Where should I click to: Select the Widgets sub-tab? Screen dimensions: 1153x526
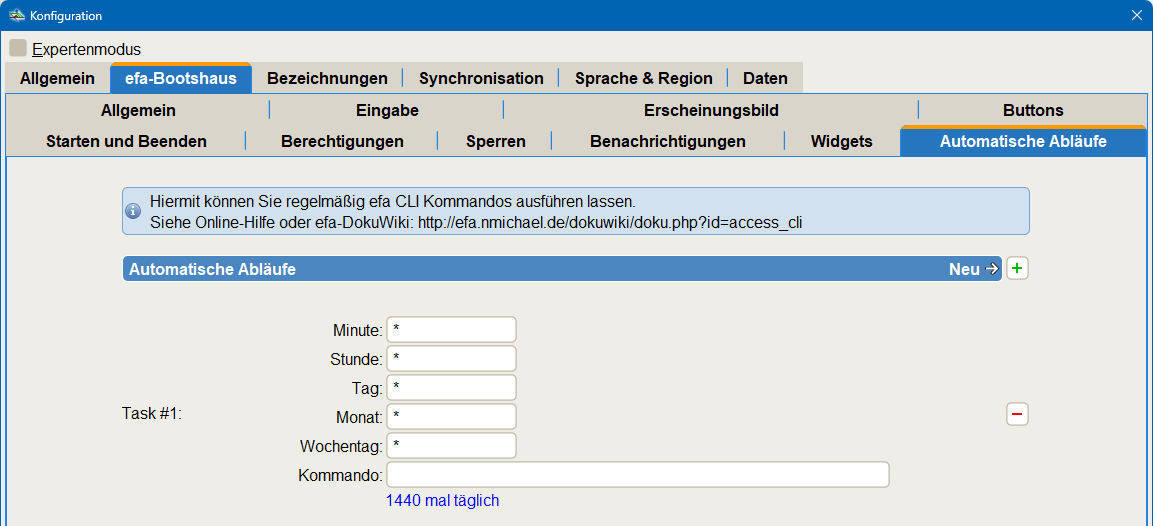pyautogui.click(x=841, y=141)
